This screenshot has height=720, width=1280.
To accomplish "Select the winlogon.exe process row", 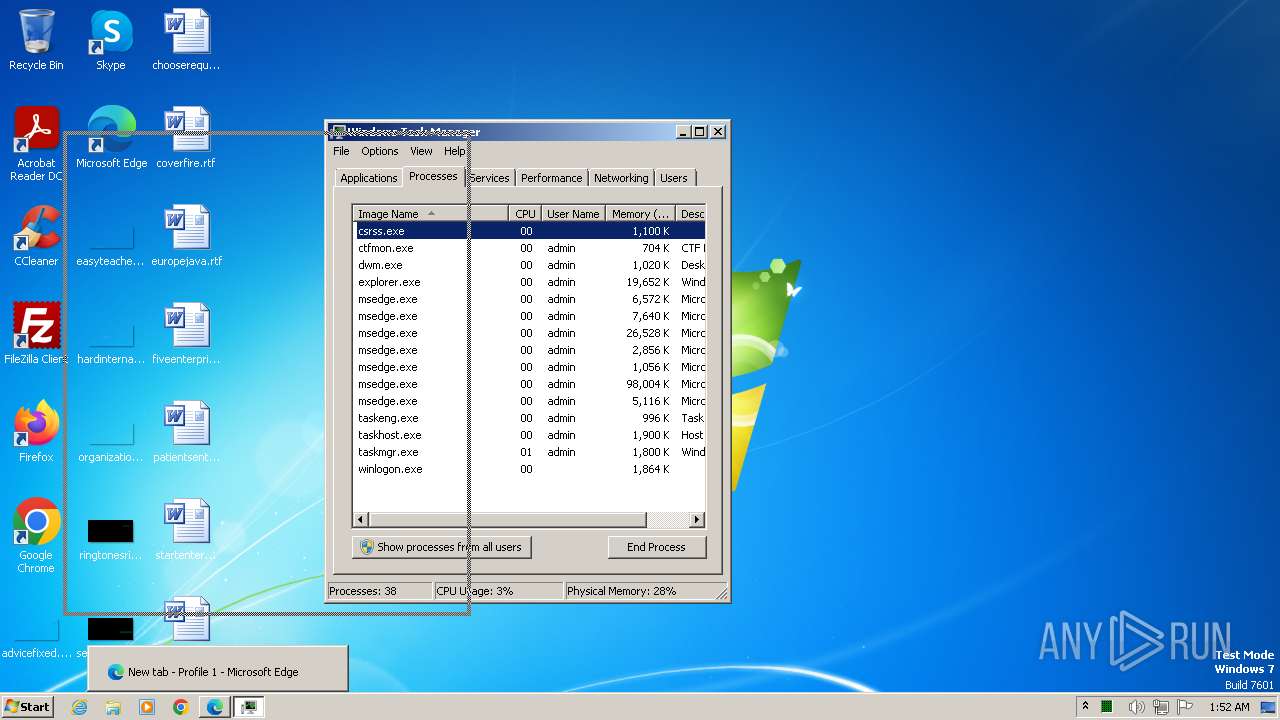I will 529,469.
